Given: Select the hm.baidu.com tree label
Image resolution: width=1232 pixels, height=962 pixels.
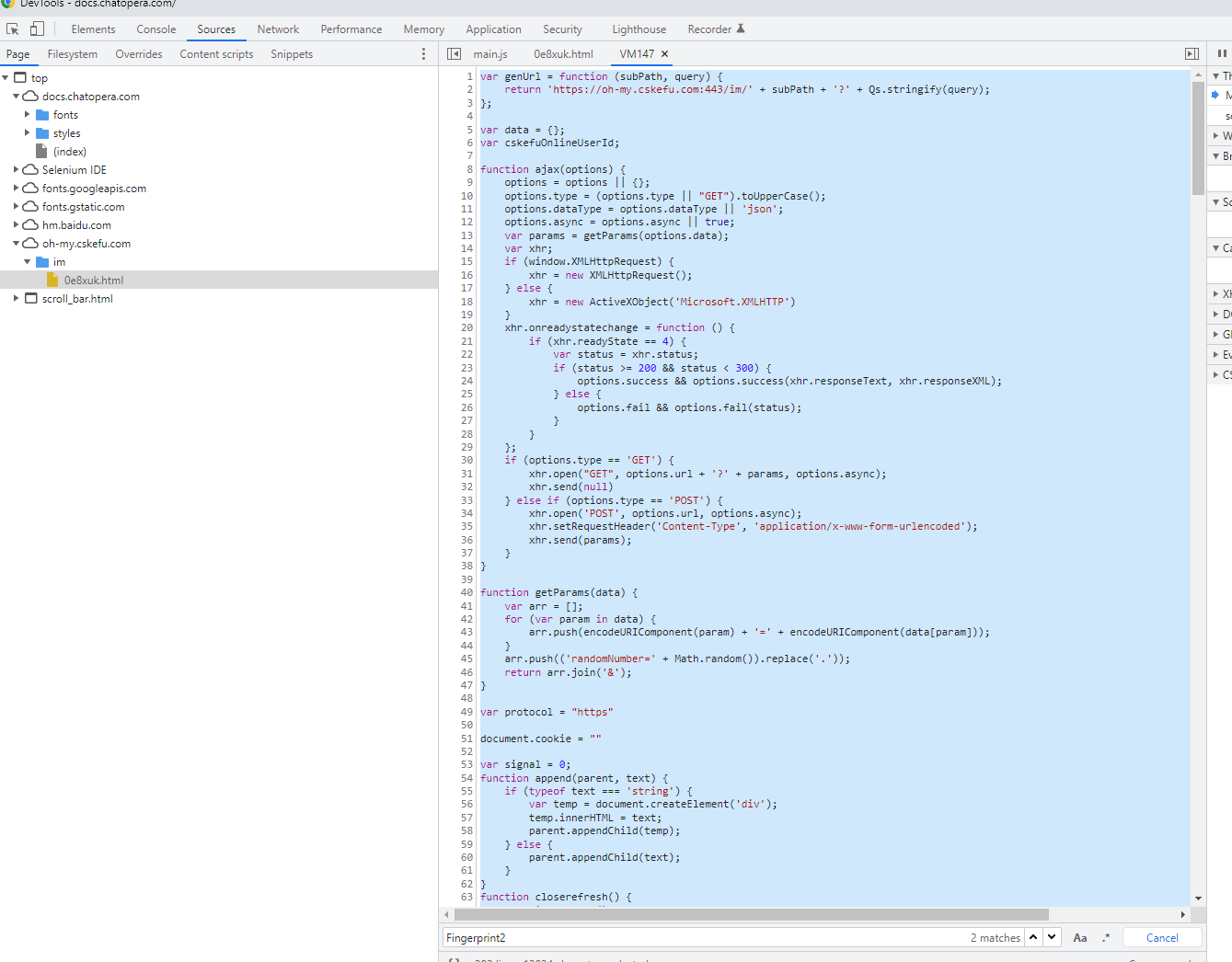Looking at the screenshot, I should click(76, 225).
